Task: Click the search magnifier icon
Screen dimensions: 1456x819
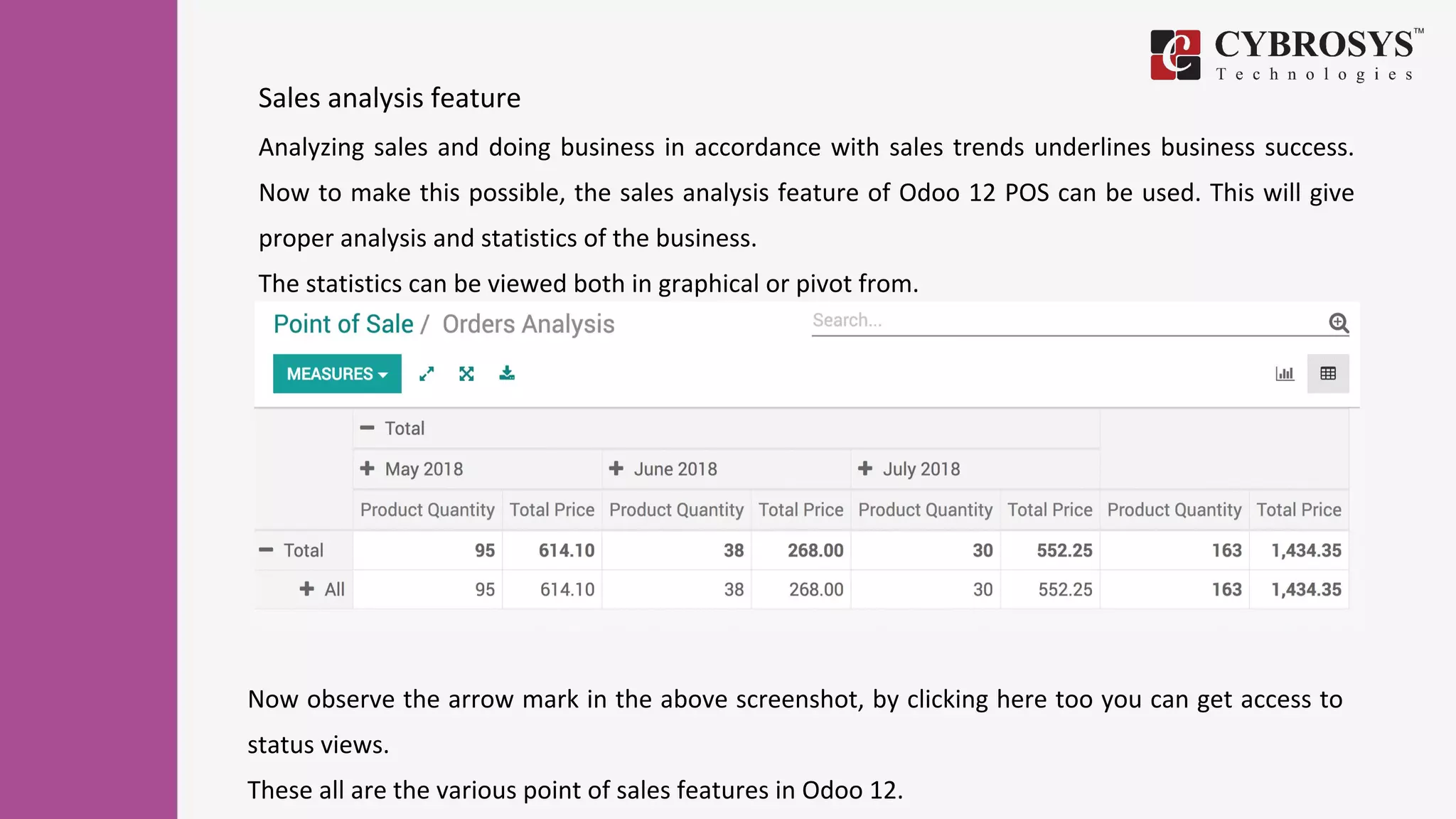Action: point(1339,323)
